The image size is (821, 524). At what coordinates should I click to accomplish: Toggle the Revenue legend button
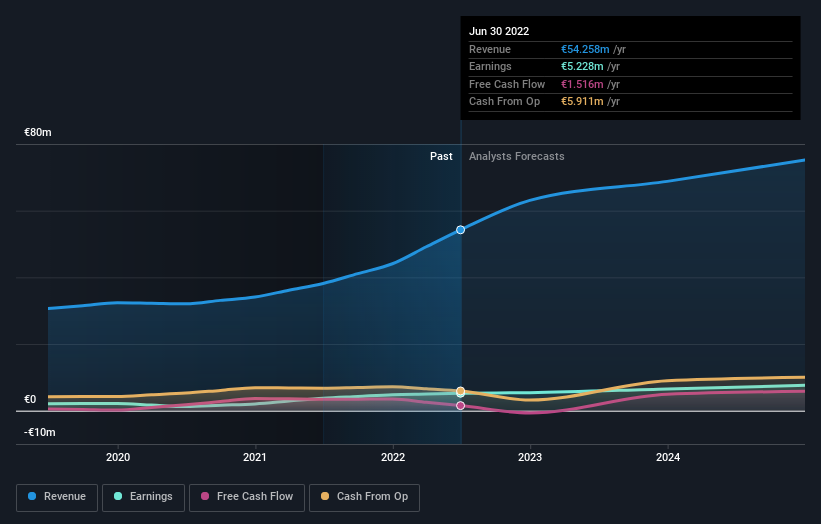tap(57, 497)
